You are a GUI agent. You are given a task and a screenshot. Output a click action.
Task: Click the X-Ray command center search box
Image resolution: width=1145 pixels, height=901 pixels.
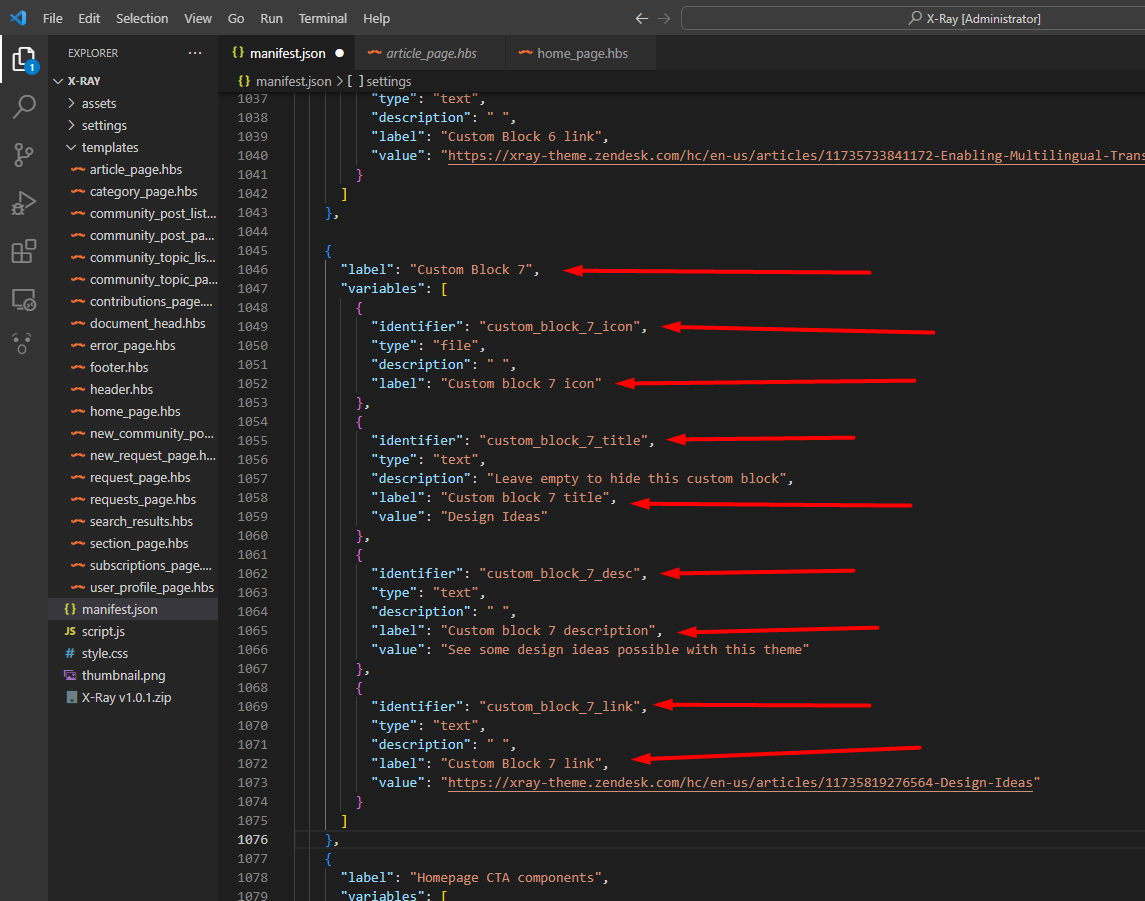tap(912, 19)
